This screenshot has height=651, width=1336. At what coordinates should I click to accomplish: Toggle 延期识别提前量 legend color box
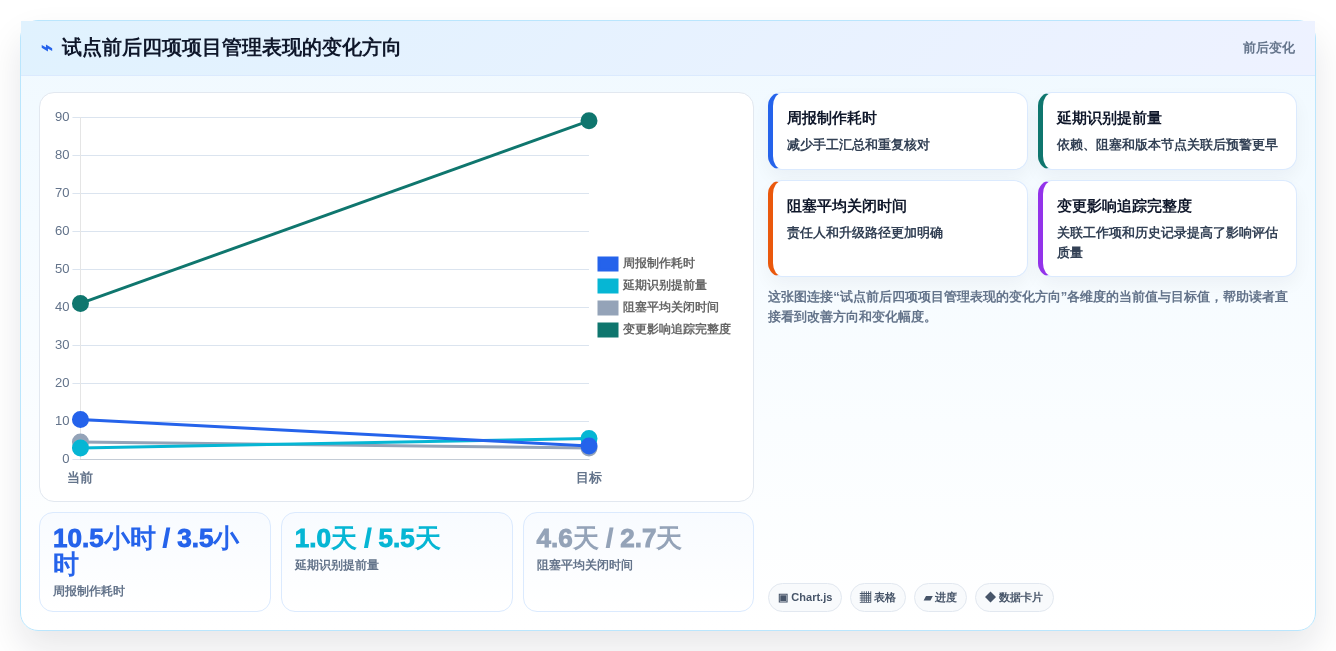608,286
